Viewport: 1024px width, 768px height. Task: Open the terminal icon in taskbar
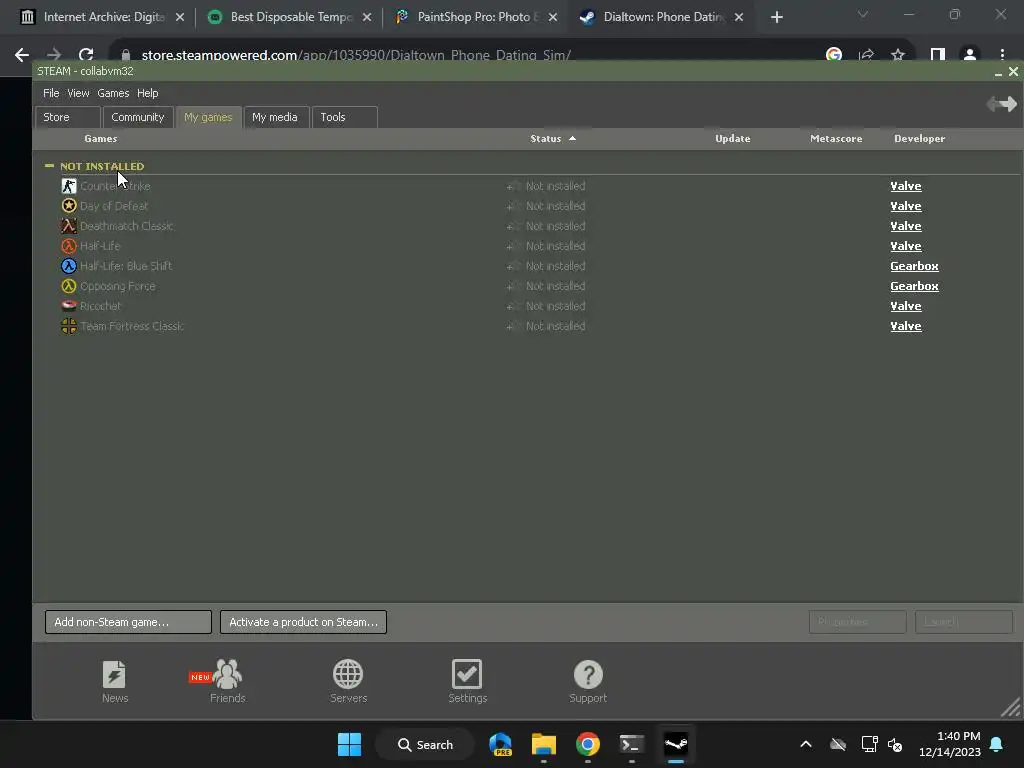point(632,744)
